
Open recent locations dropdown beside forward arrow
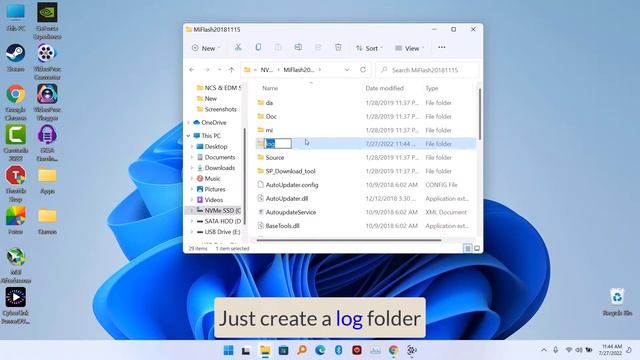coord(219,70)
